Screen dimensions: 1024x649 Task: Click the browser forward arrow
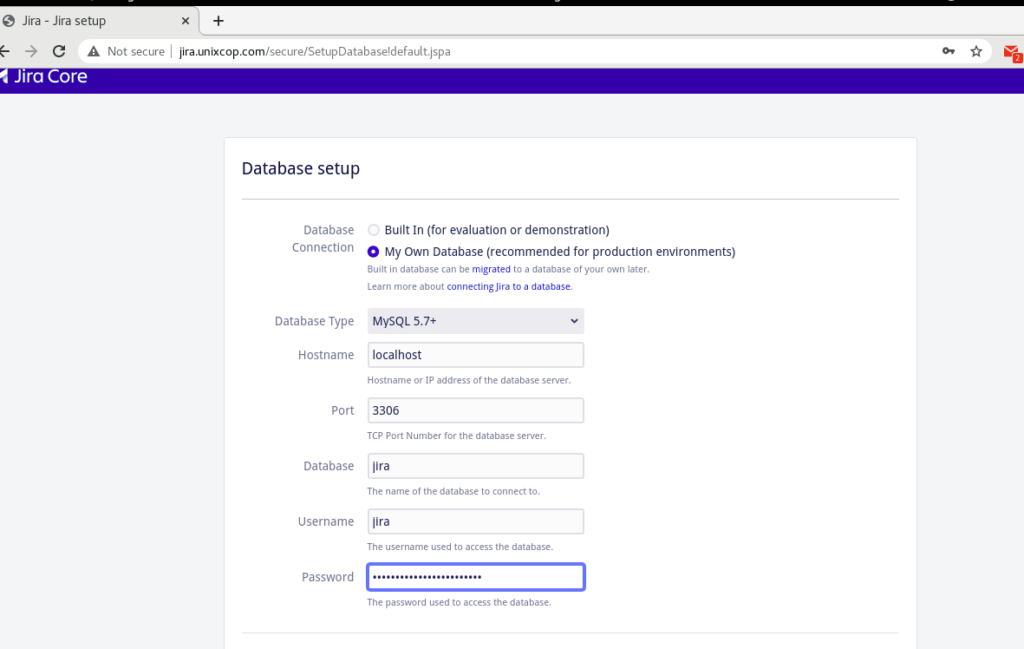click(31, 51)
